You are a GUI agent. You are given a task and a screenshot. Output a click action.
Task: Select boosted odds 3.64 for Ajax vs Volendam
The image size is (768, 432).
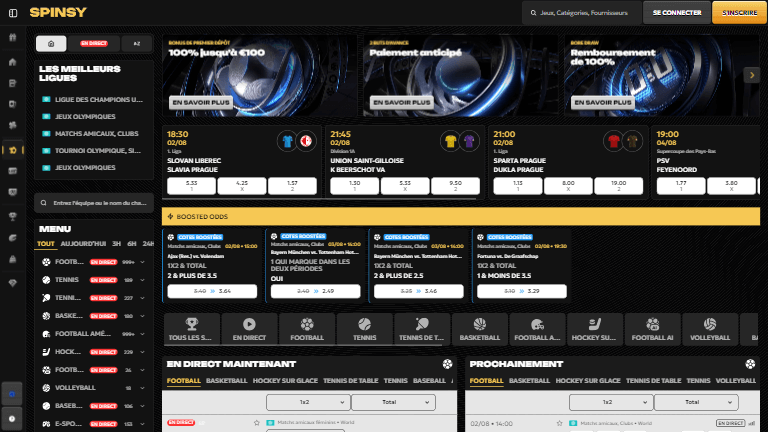pos(212,291)
